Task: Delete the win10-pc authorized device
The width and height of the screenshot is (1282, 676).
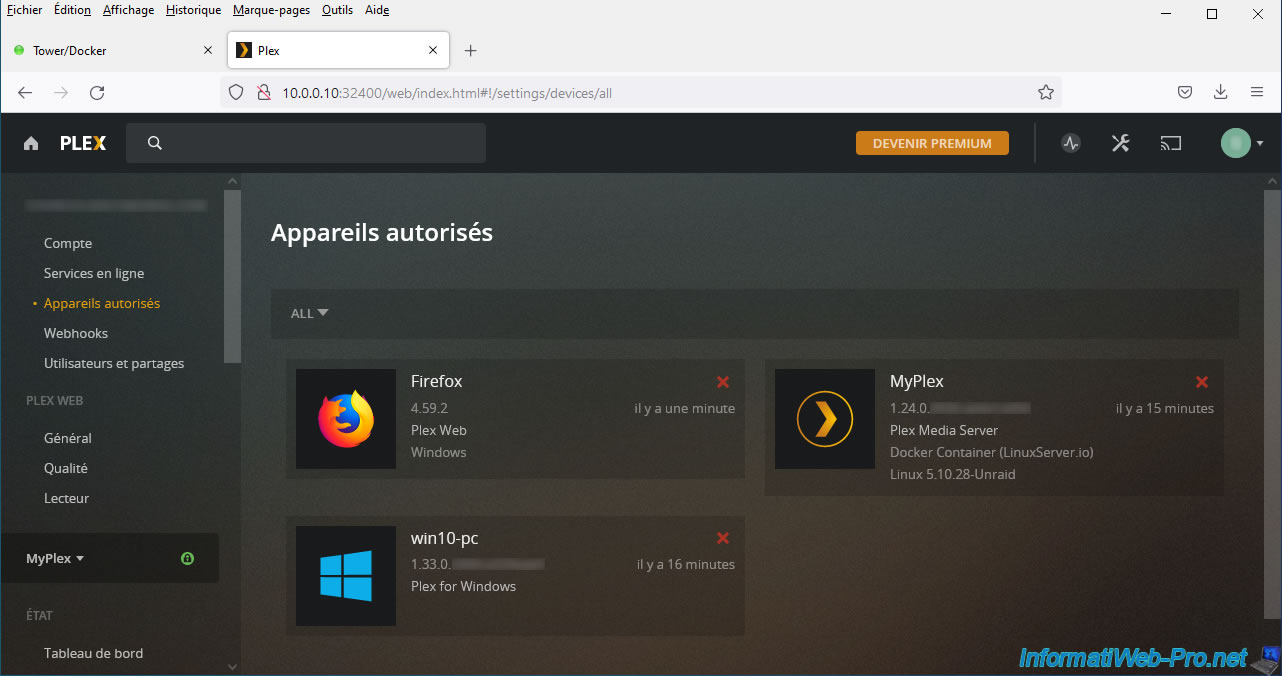Action: 723,539
